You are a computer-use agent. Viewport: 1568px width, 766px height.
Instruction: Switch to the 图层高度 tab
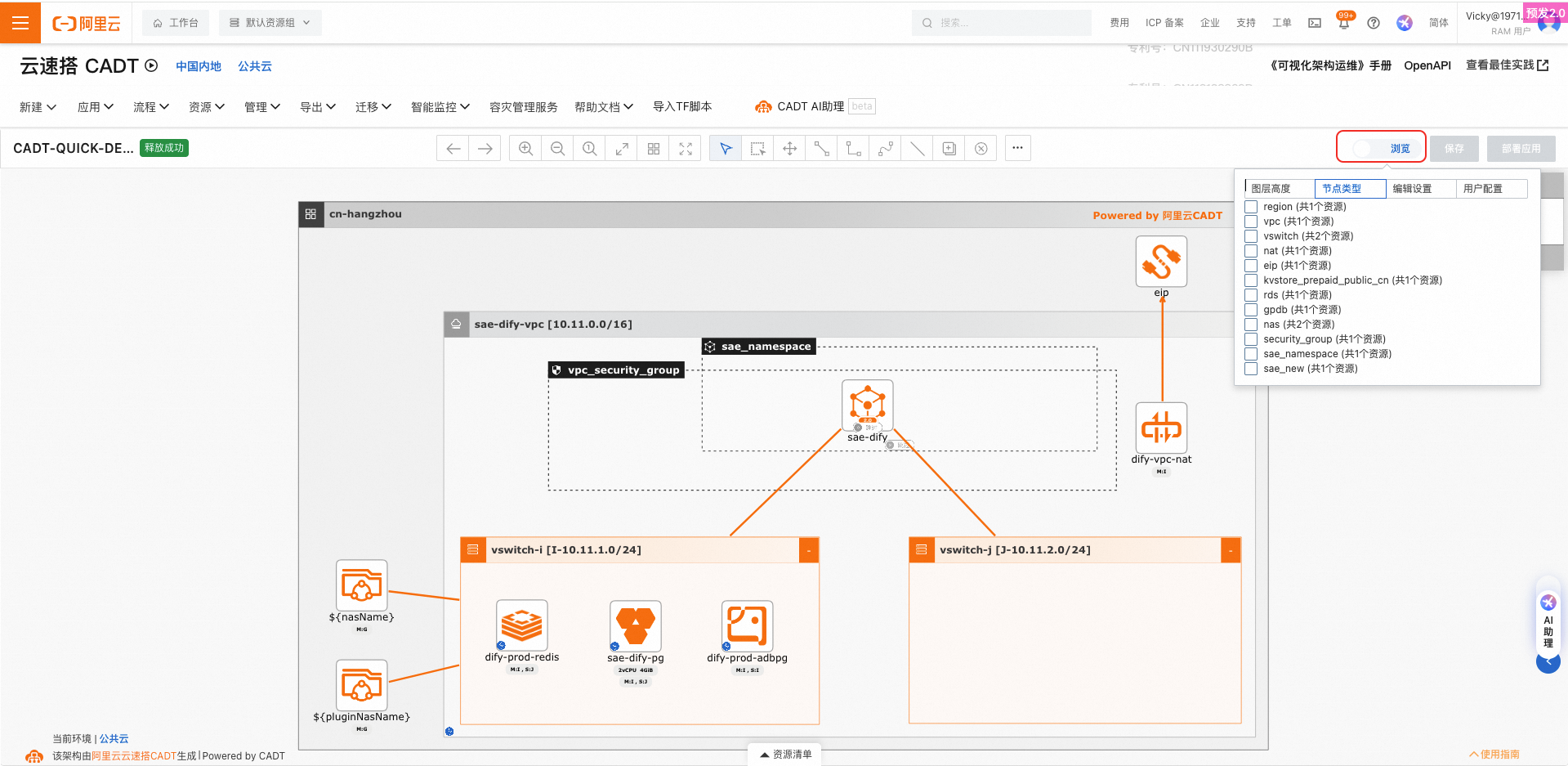click(1279, 189)
